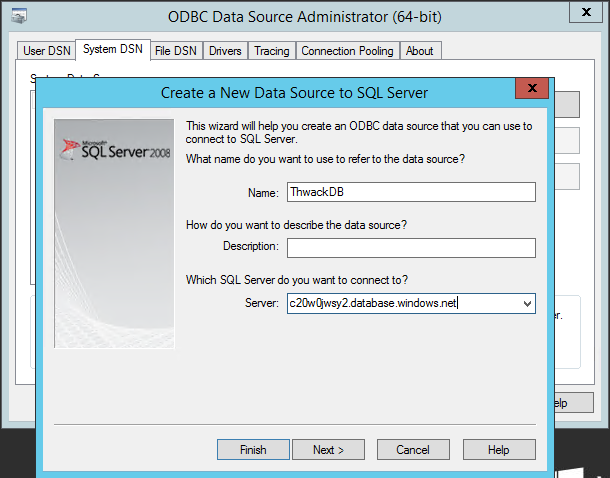Click the 'How do you want to describe' question
The height and width of the screenshot is (478, 610).
pyautogui.click(x=296, y=225)
